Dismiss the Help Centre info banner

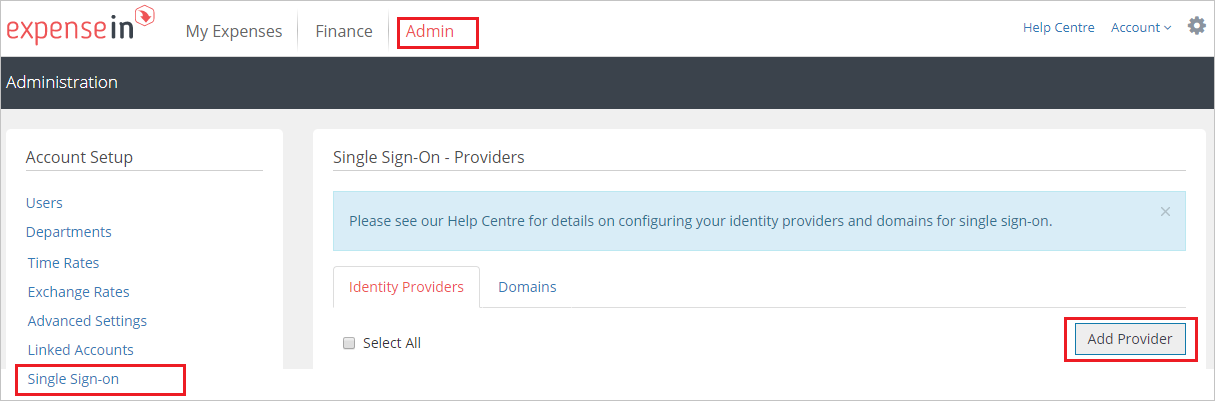(x=1165, y=211)
